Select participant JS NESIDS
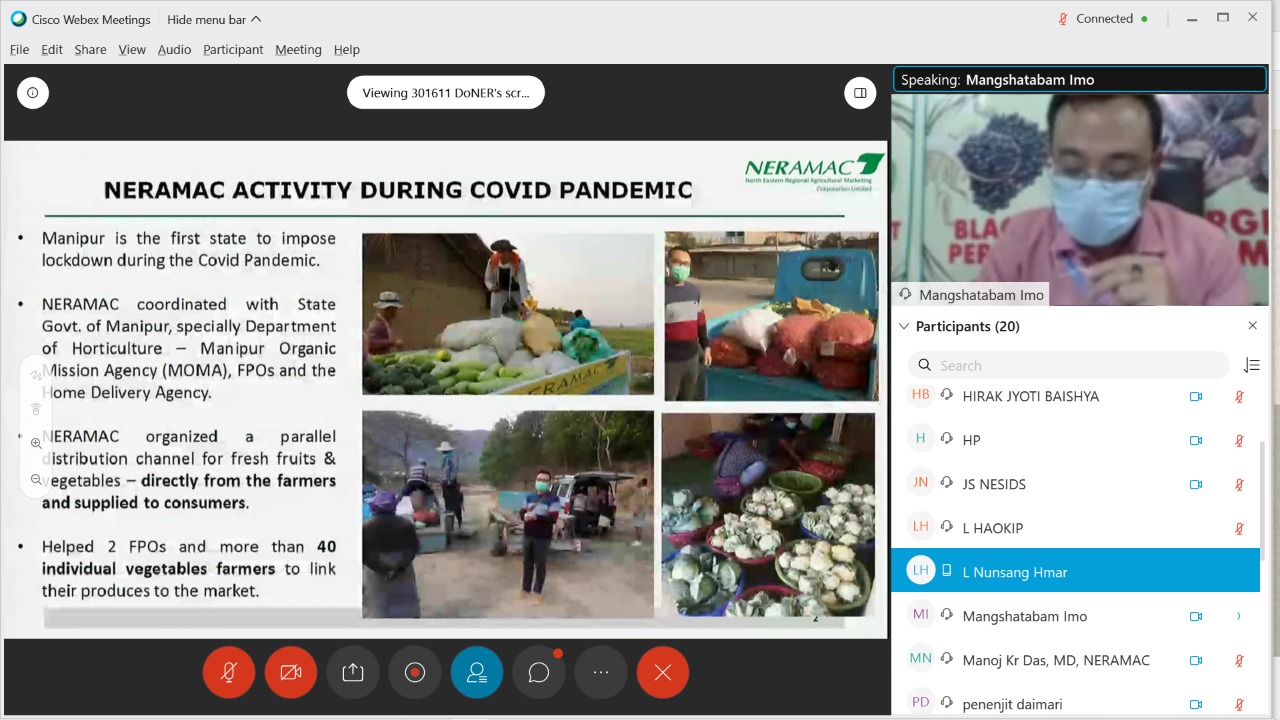This screenshot has width=1280, height=720. 1075,484
